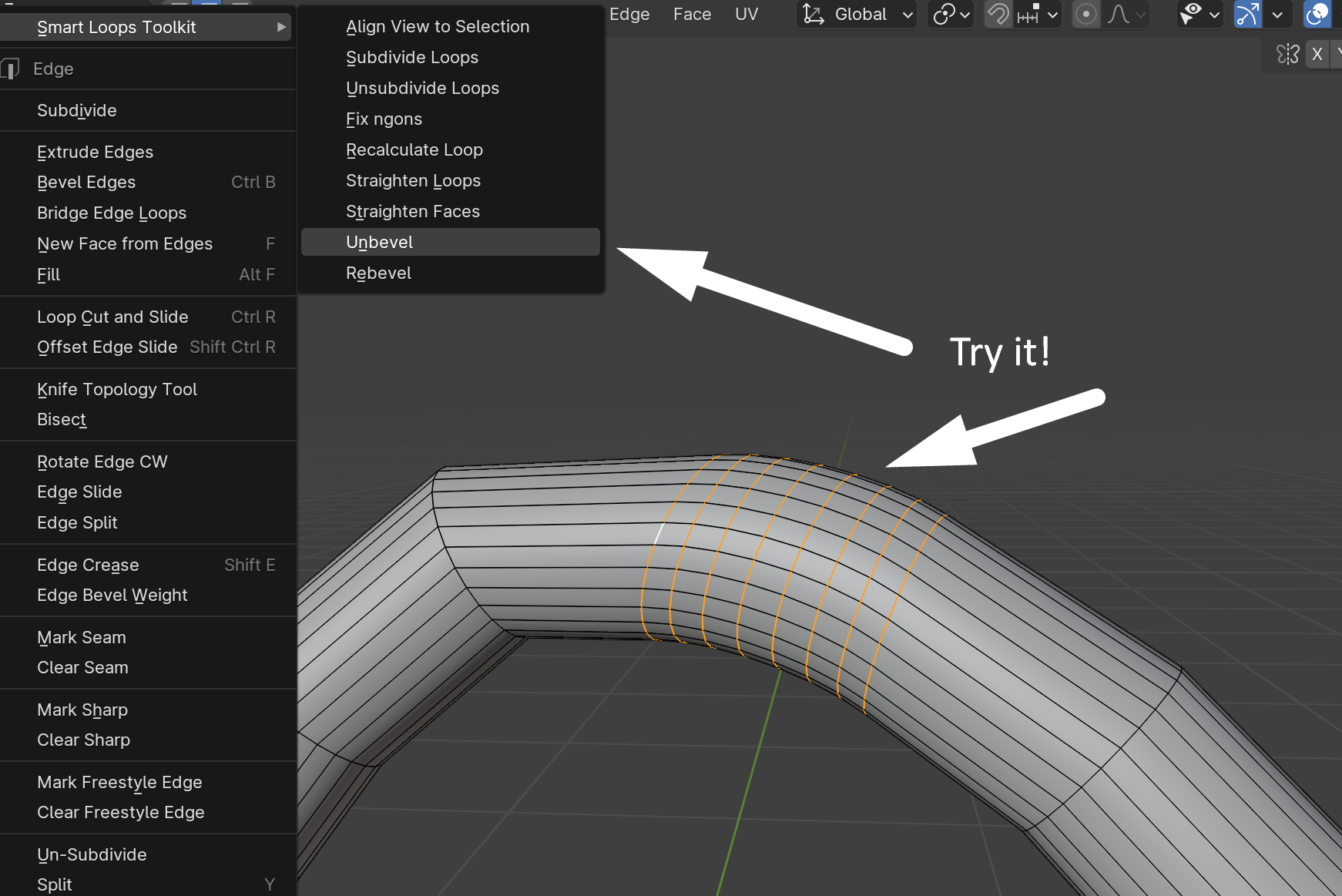Open the UV menu
1342x896 pixels.
(746, 15)
